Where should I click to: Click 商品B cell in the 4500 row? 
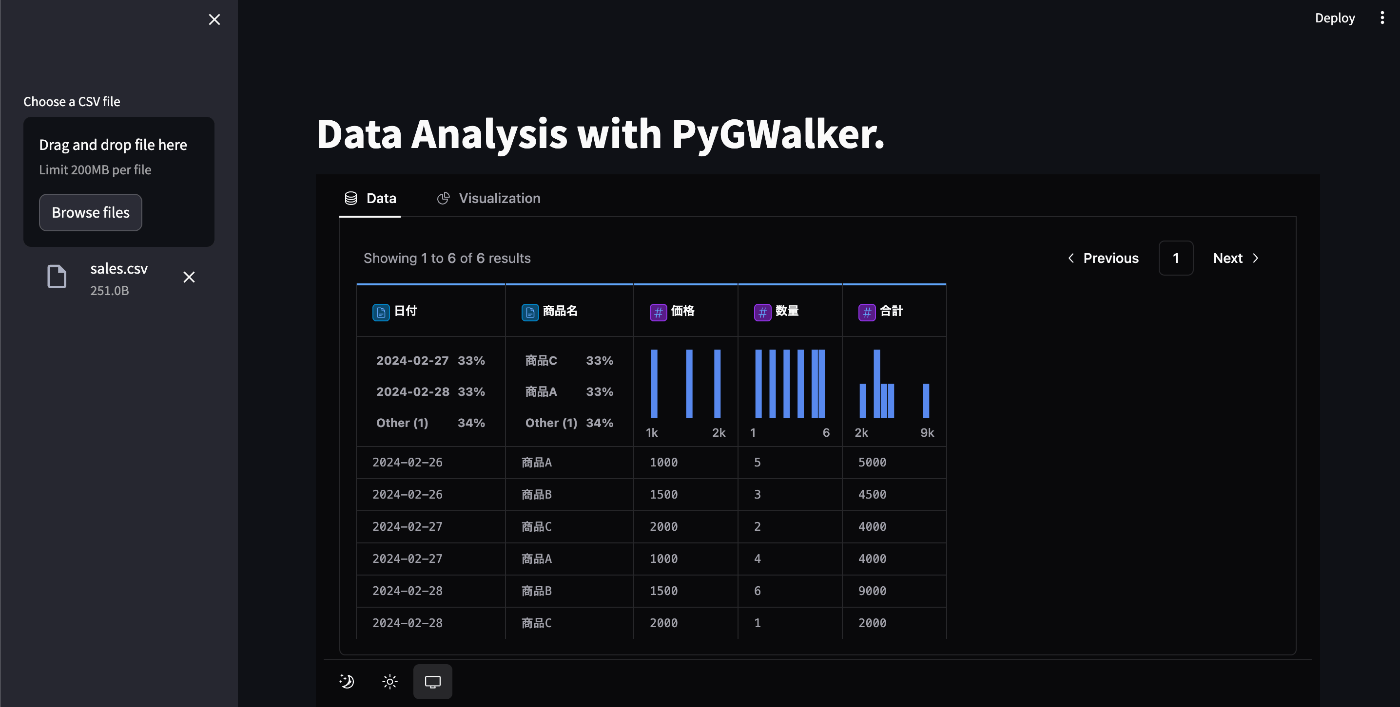pos(570,495)
